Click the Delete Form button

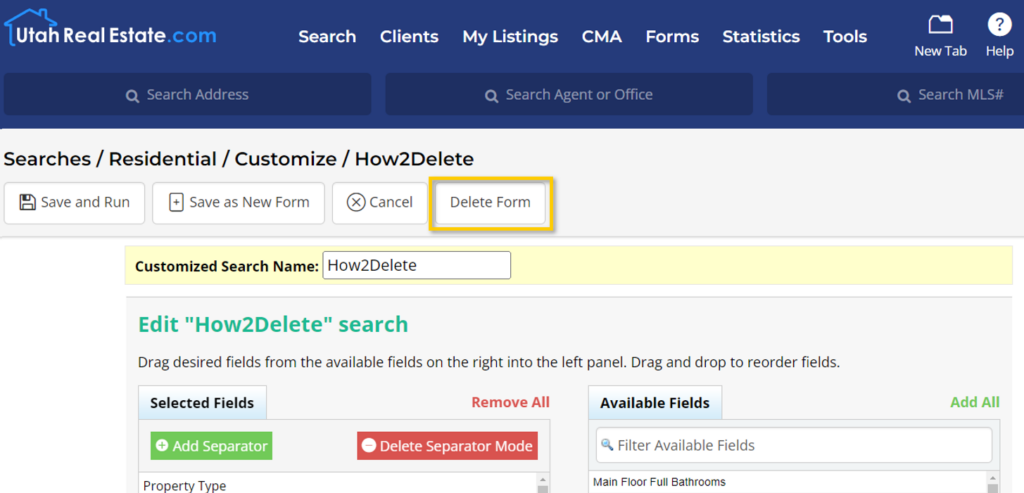click(x=490, y=202)
